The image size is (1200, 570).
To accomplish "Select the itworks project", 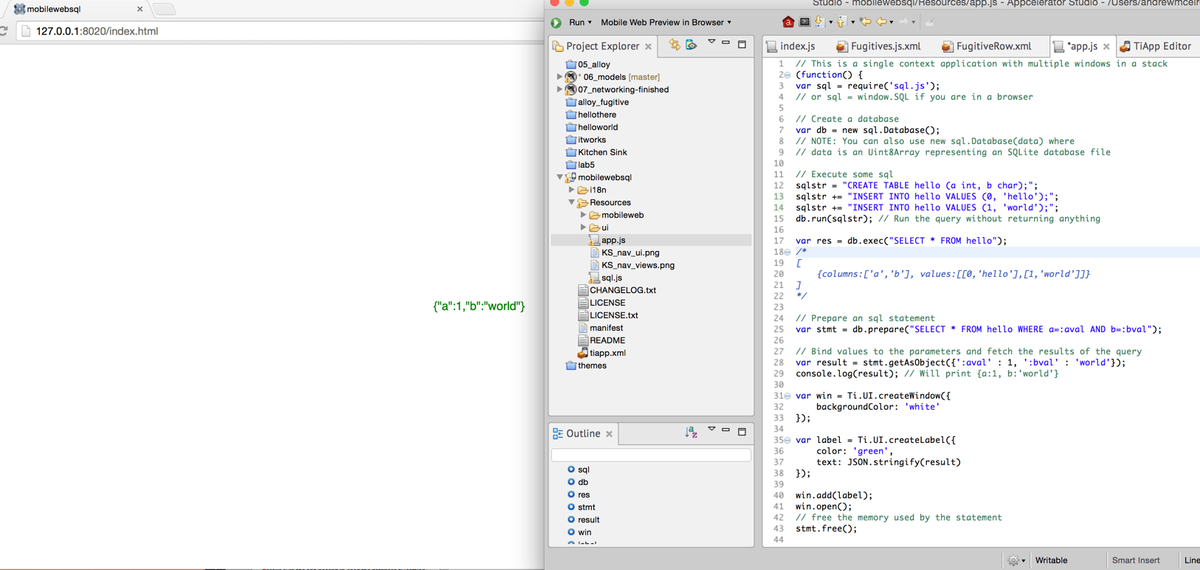I will pyautogui.click(x=586, y=140).
